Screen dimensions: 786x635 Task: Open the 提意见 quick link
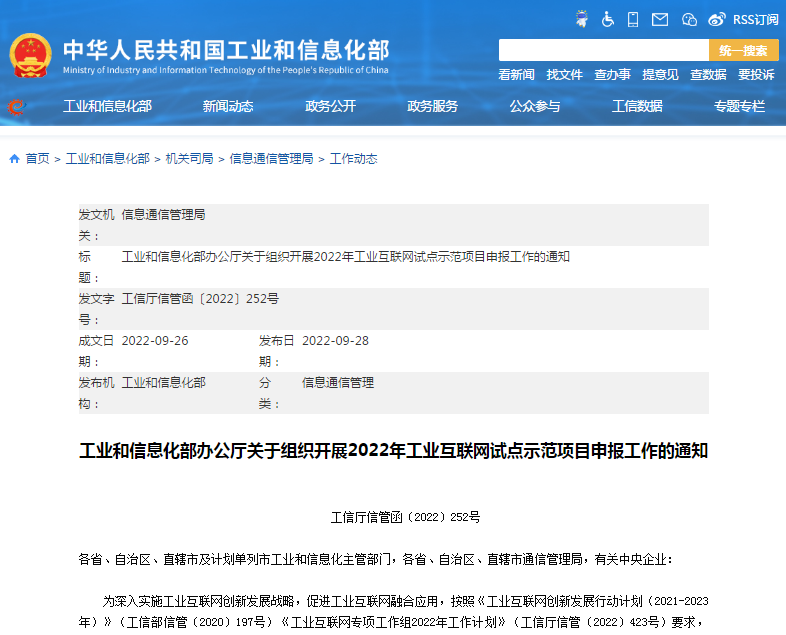point(660,75)
